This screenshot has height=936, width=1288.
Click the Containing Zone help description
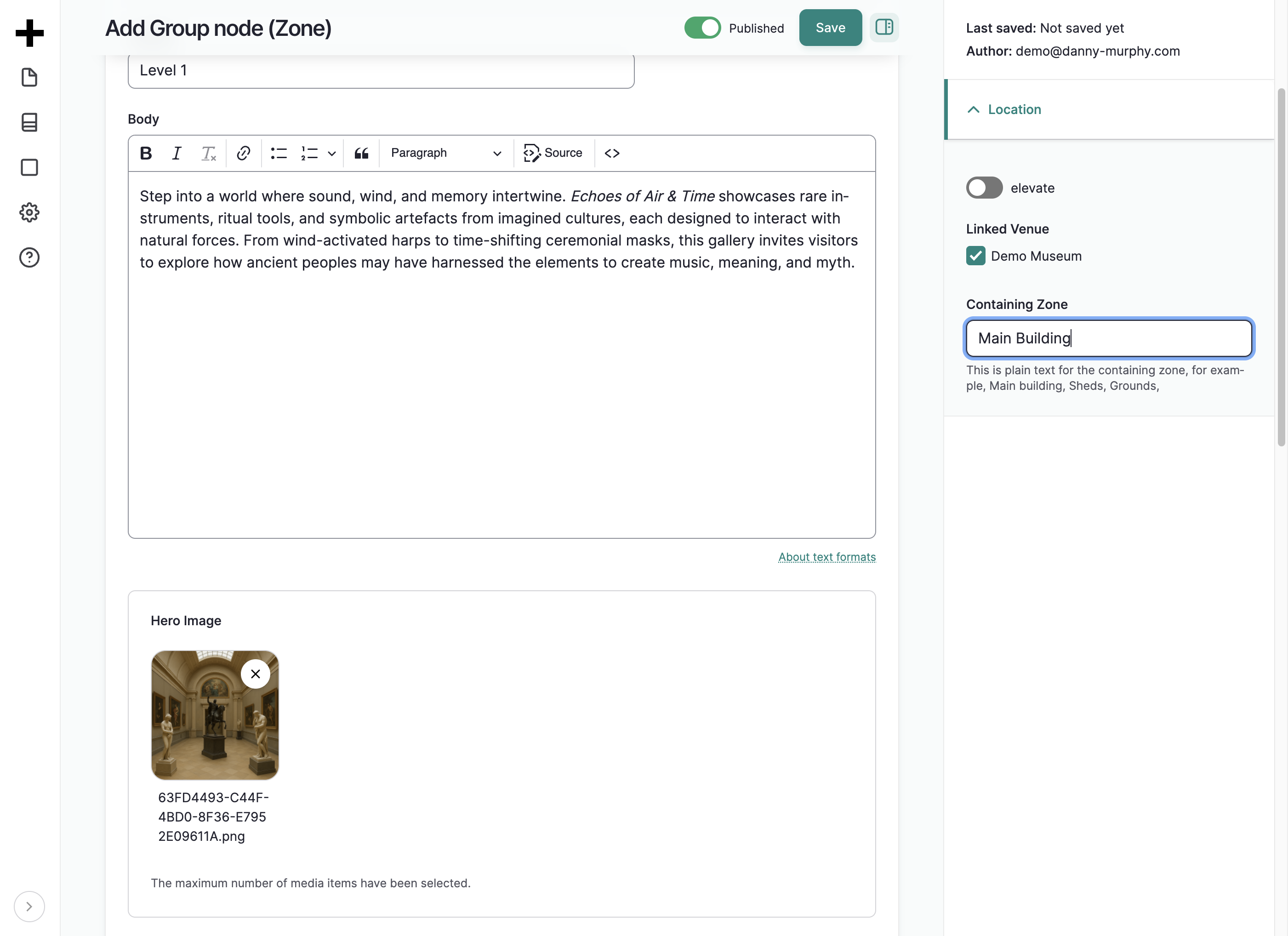(1105, 378)
